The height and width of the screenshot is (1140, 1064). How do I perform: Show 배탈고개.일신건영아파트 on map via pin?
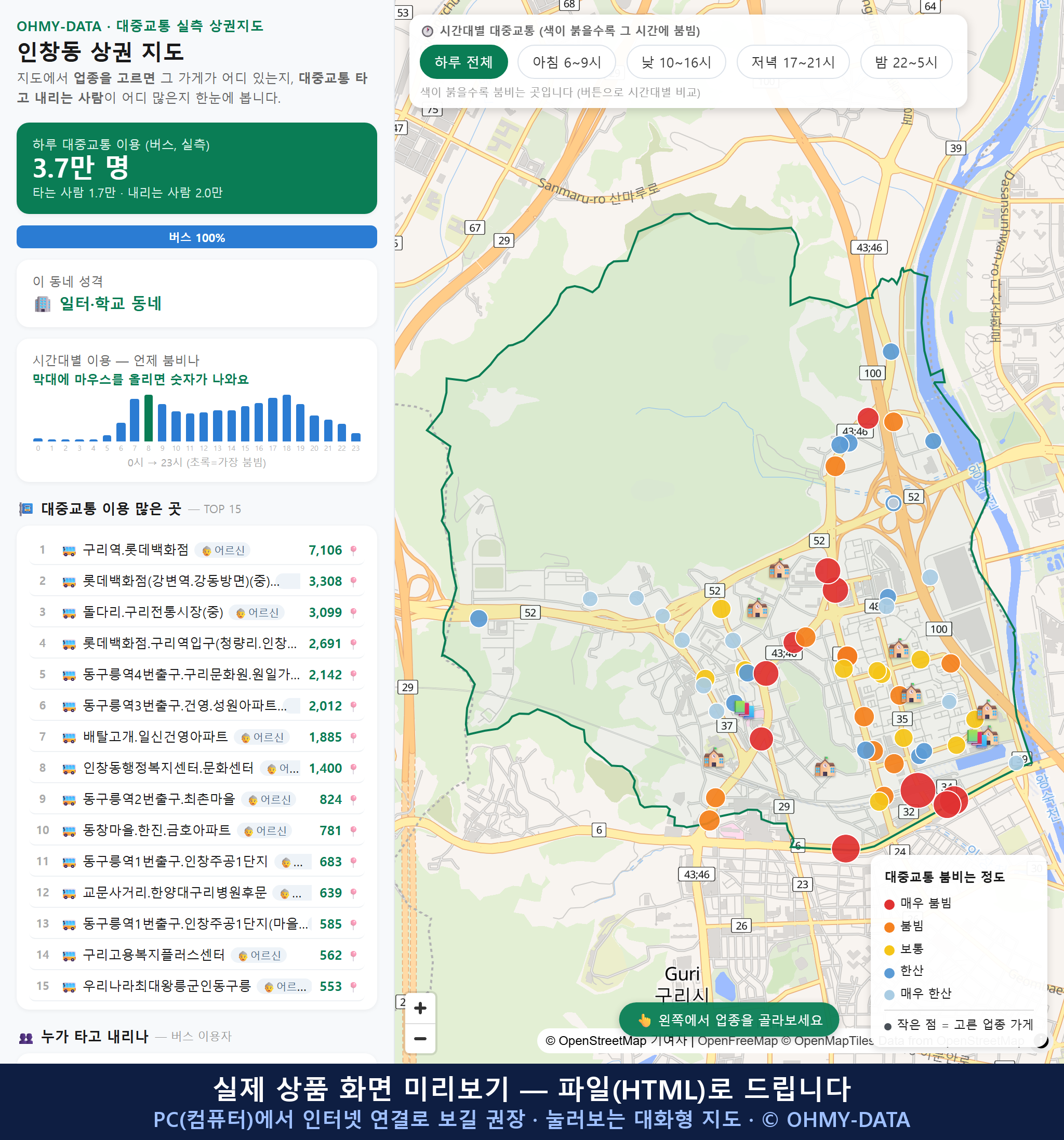353,737
